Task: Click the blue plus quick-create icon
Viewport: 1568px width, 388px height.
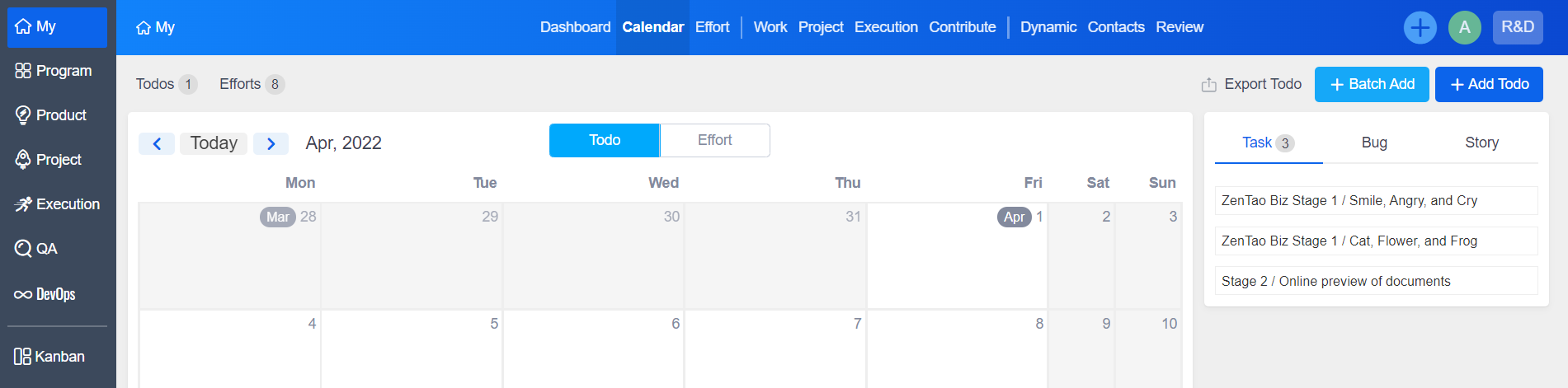Action: point(1420,28)
